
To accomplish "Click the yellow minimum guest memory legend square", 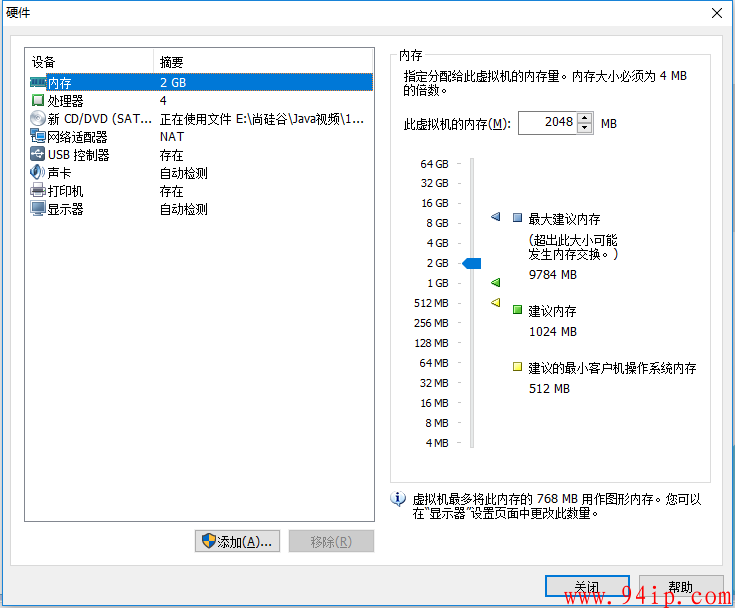I will [x=518, y=367].
